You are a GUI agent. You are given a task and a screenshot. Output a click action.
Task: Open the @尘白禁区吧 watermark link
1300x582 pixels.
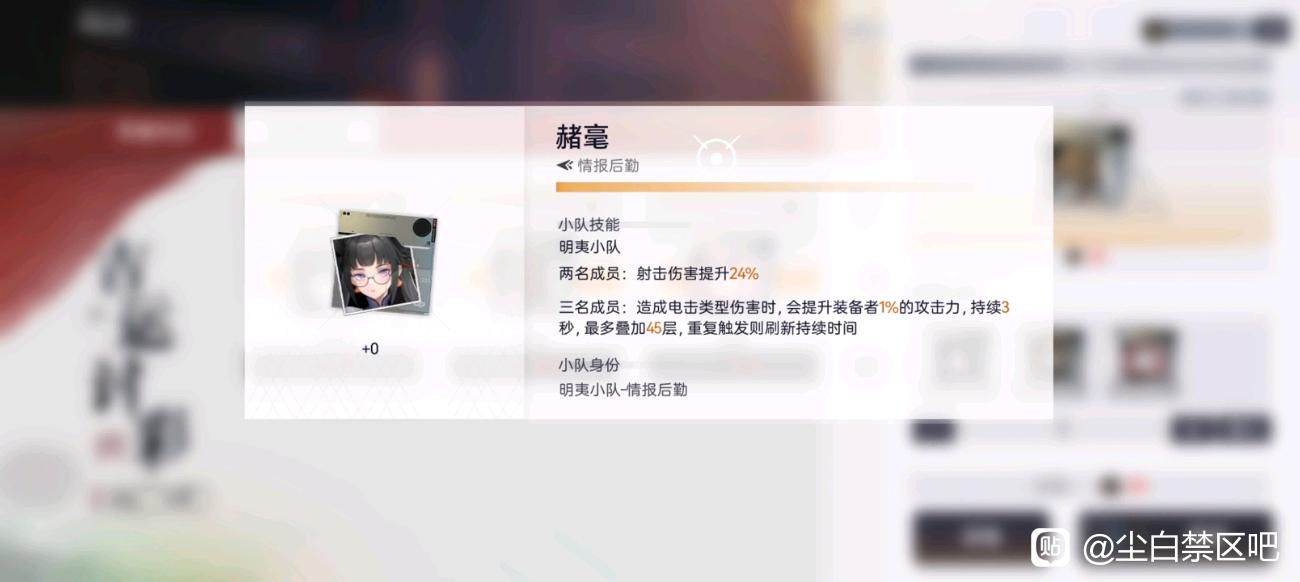click(x=1181, y=546)
